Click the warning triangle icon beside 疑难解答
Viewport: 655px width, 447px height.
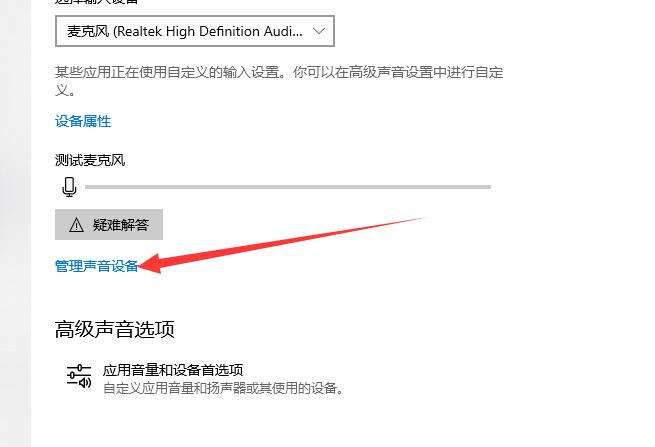coord(76,225)
